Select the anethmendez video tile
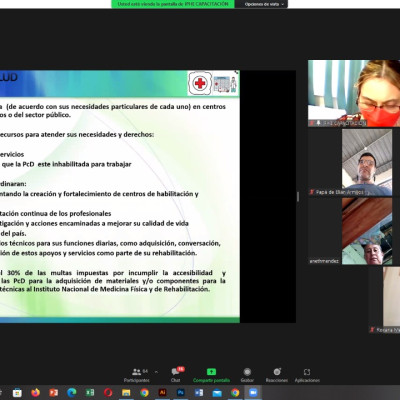Screen dimensions: 400x400 [x=350, y=231]
